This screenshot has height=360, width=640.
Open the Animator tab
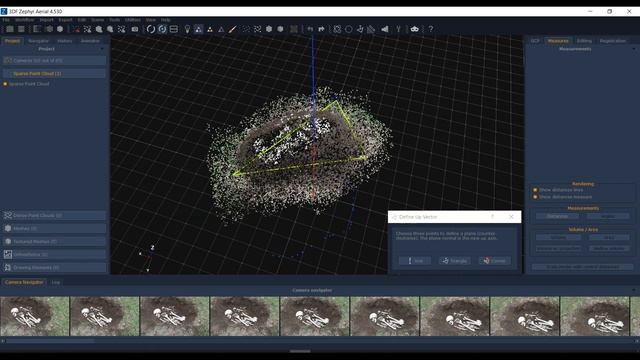tap(90, 41)
